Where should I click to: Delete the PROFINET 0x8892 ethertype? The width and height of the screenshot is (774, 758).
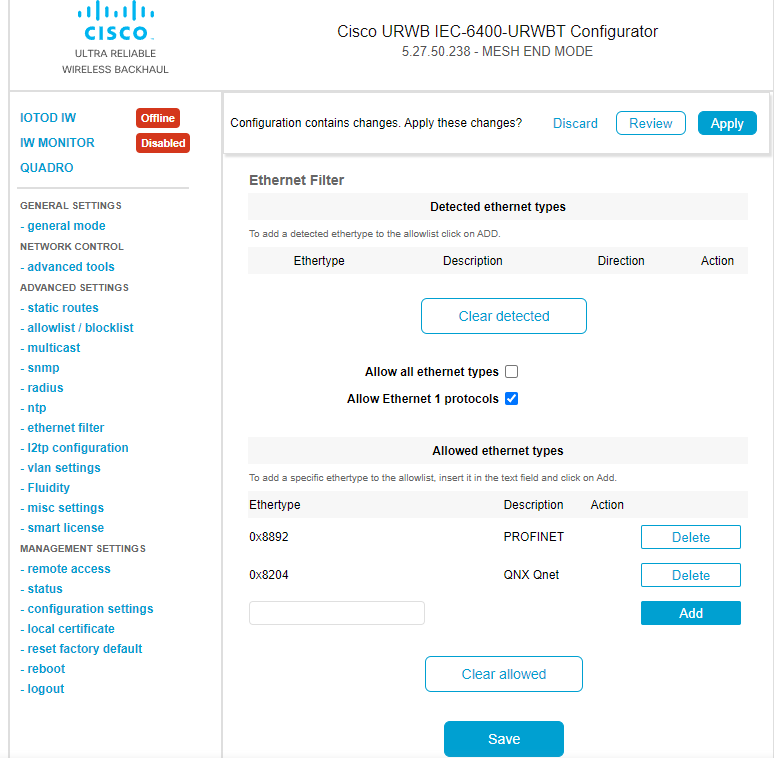pos(691,537)
